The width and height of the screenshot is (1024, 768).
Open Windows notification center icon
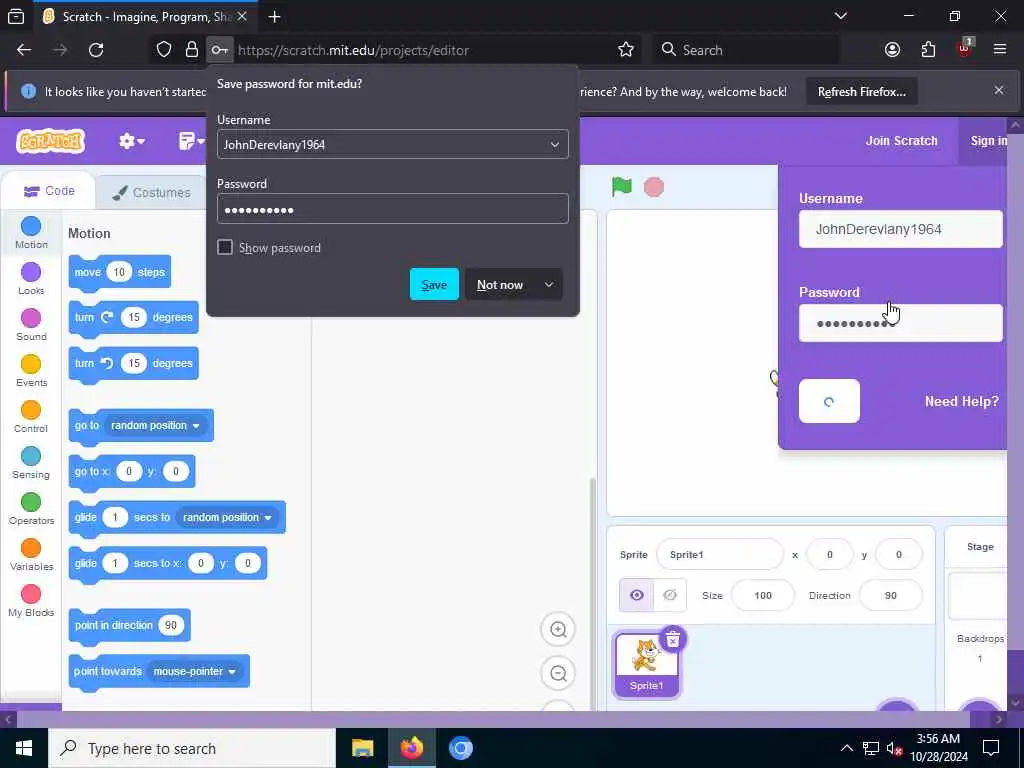click(991, 748)
